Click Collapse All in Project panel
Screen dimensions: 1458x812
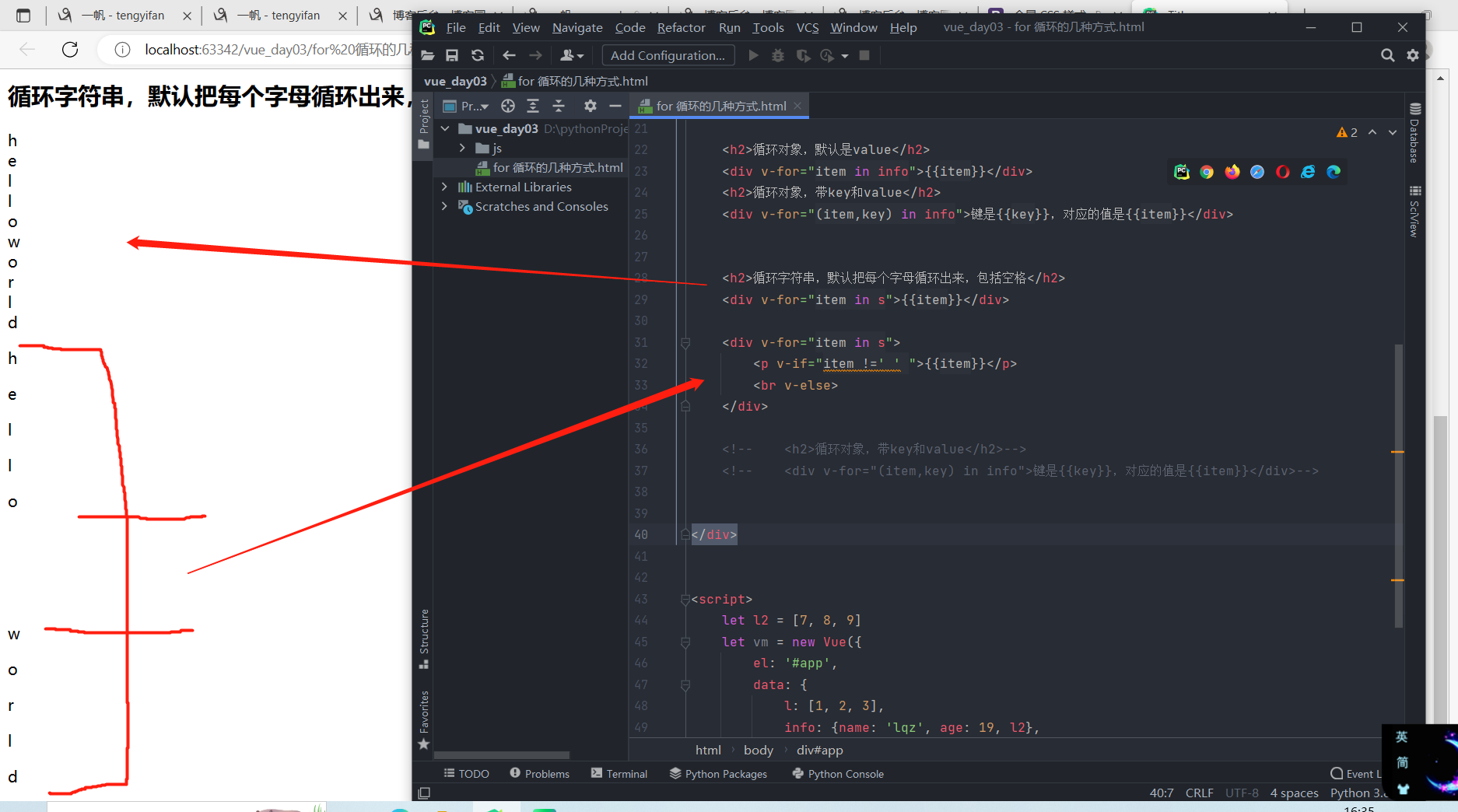click(559, 106)
